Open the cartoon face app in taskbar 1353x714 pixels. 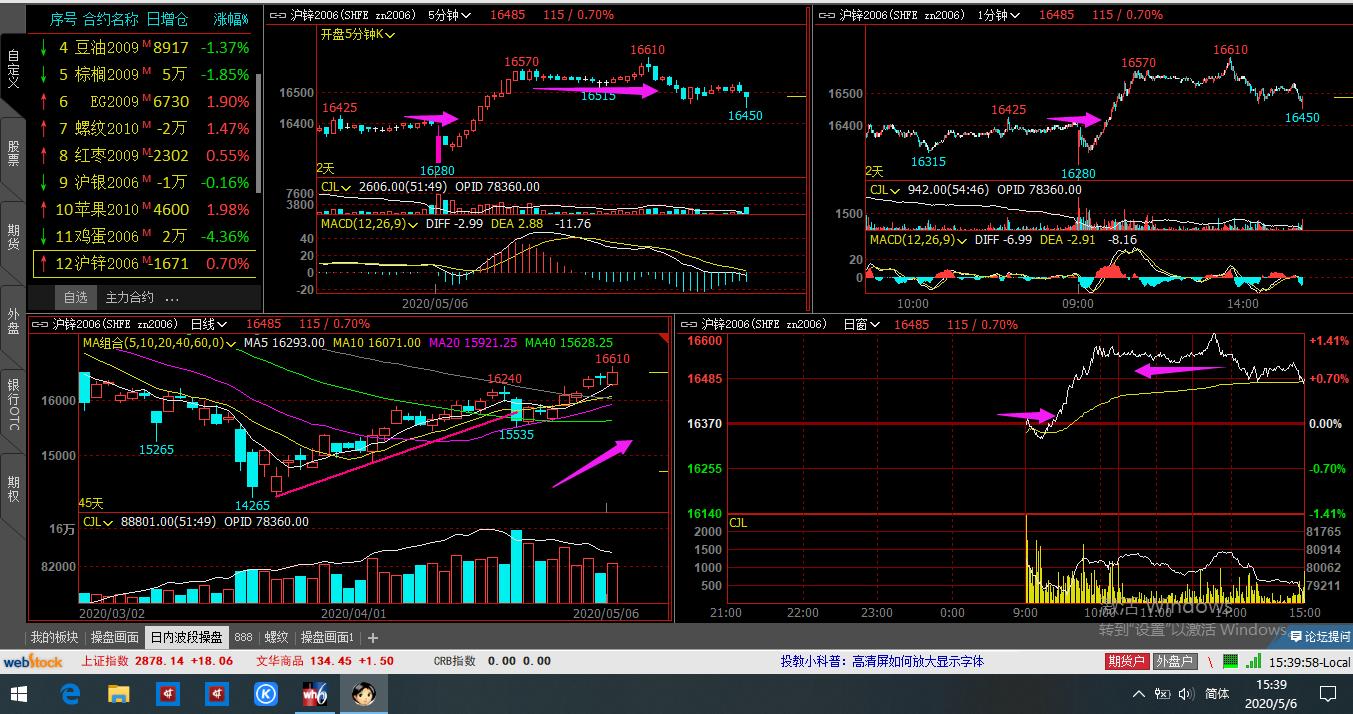click(x=364, y=693)
